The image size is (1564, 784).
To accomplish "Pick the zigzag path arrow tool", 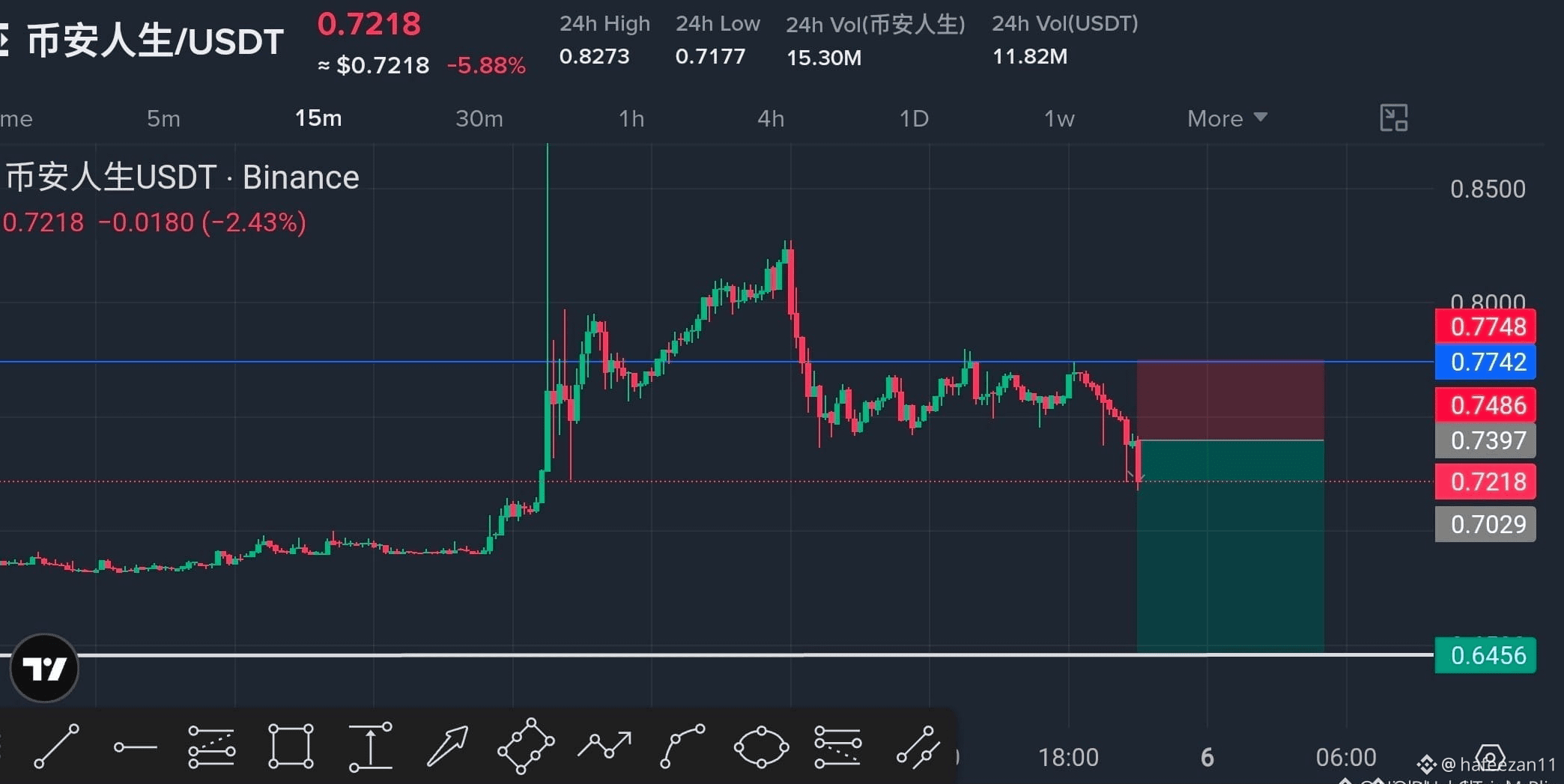I will coord(604,745).
